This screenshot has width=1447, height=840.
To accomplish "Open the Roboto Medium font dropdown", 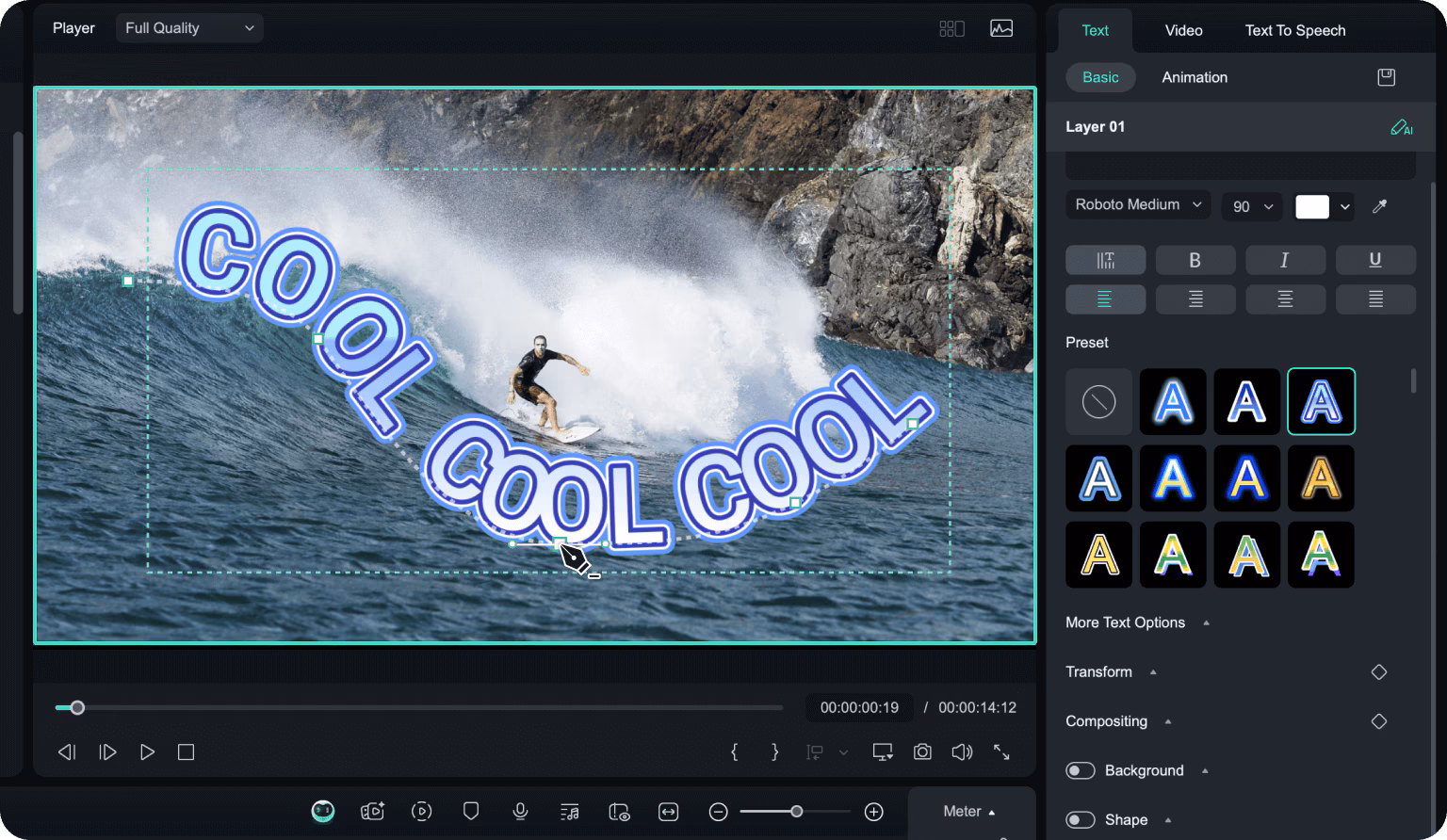I will (1137, 204).
